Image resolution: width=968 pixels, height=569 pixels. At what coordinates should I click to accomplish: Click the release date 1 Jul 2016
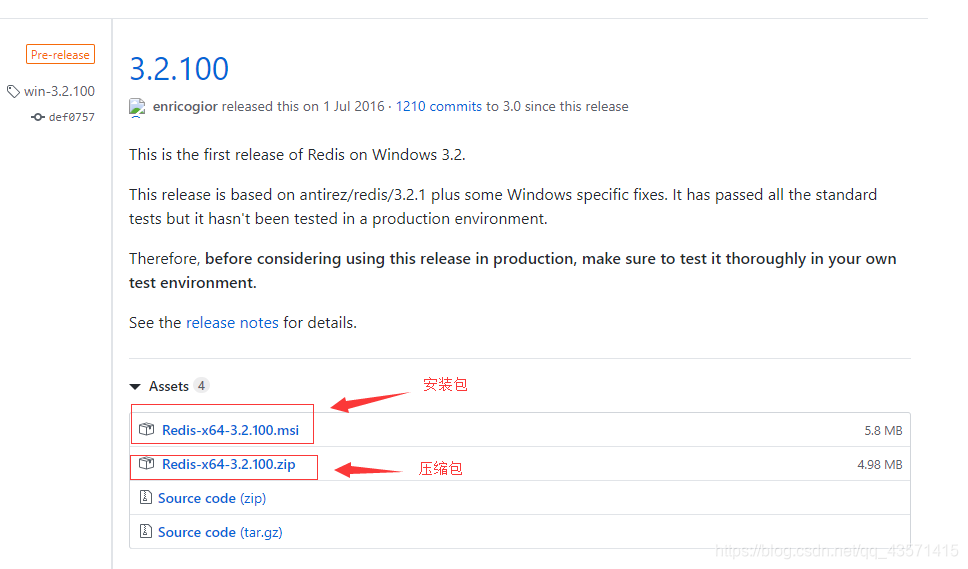coord(354,106)
